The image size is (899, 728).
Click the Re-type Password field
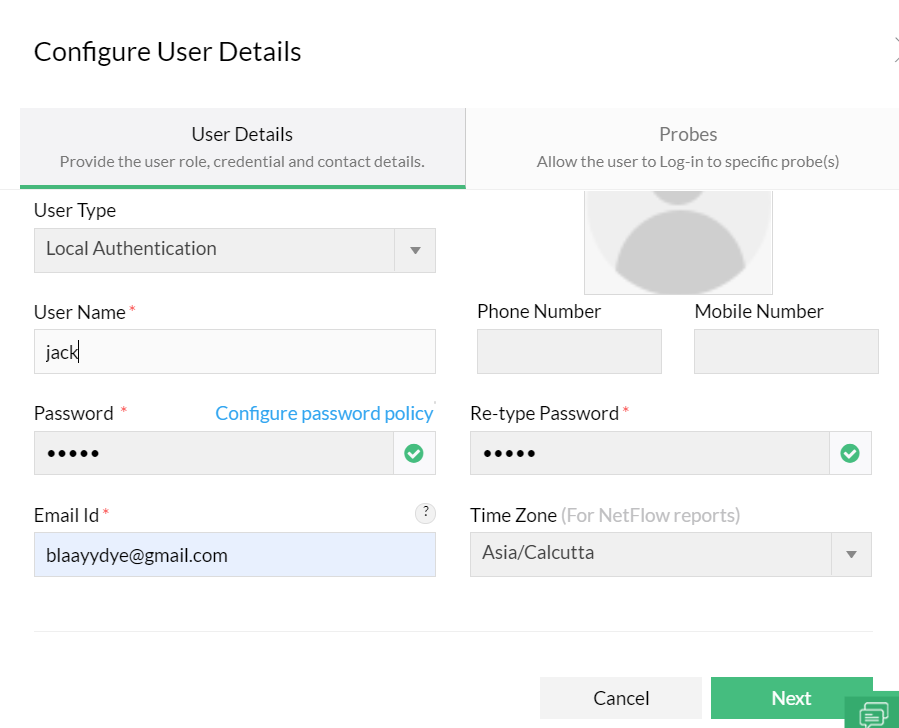[650, 453]
